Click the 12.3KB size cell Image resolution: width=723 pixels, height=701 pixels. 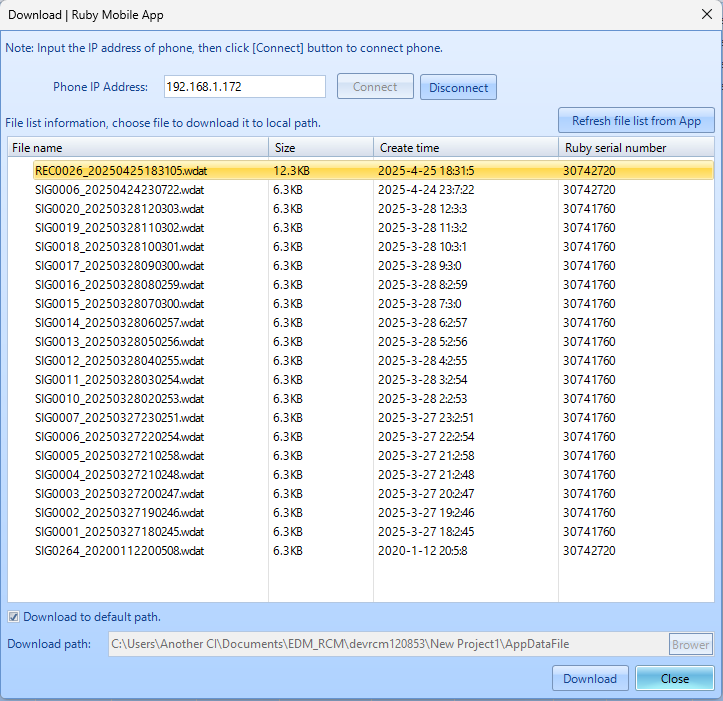pos(291,171)
